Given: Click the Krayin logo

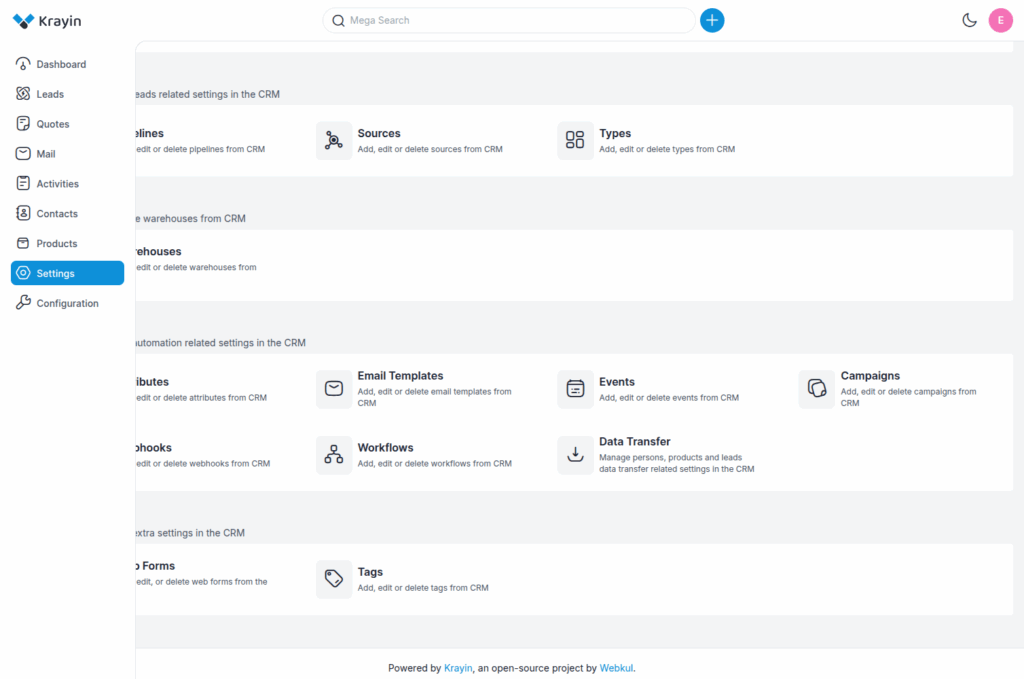Looking at the screenshot, I should point(47,21).
